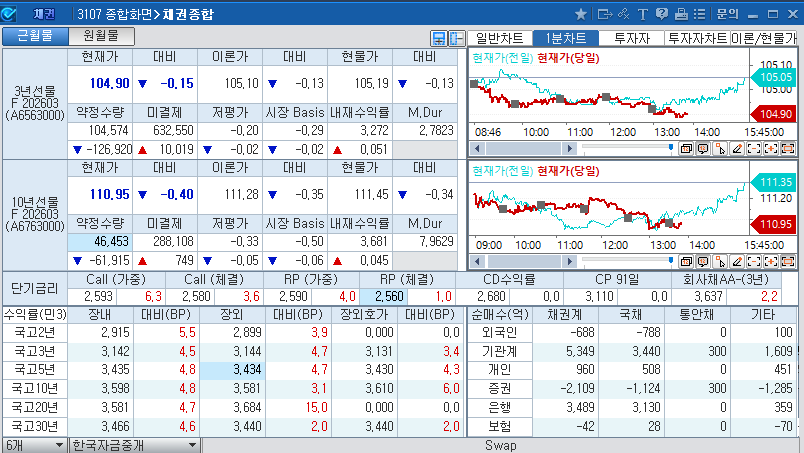Click 문의 inquiry button
The image size is (804, 453).
(728, 14)
